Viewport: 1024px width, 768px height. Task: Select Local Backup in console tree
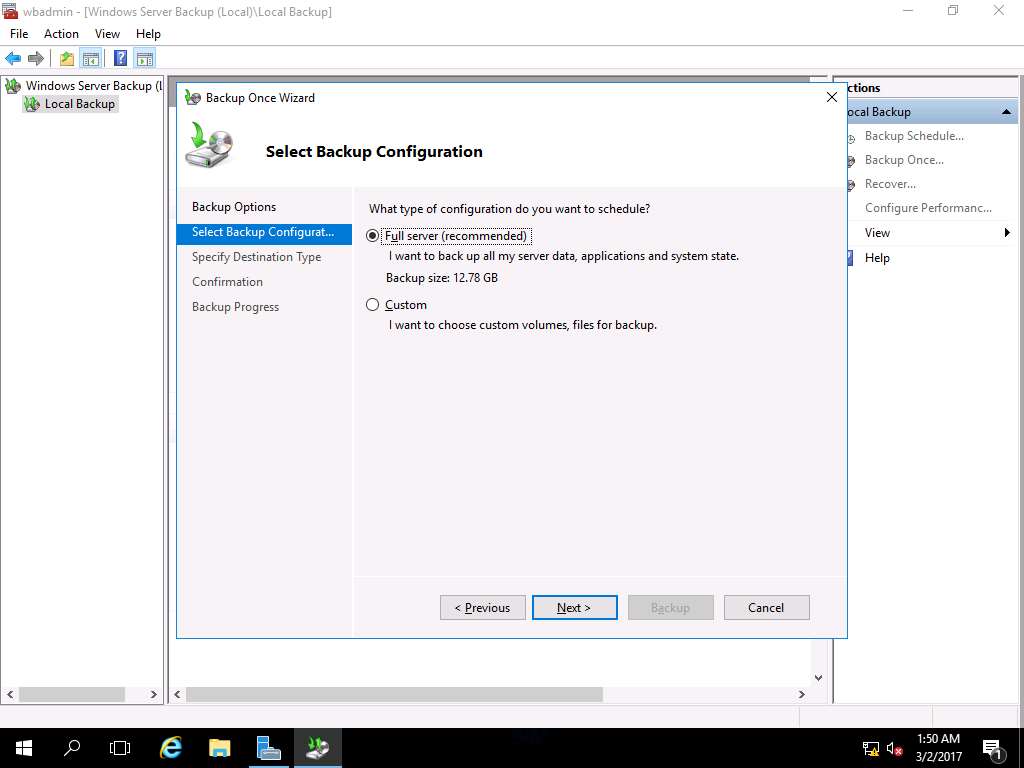80,104
